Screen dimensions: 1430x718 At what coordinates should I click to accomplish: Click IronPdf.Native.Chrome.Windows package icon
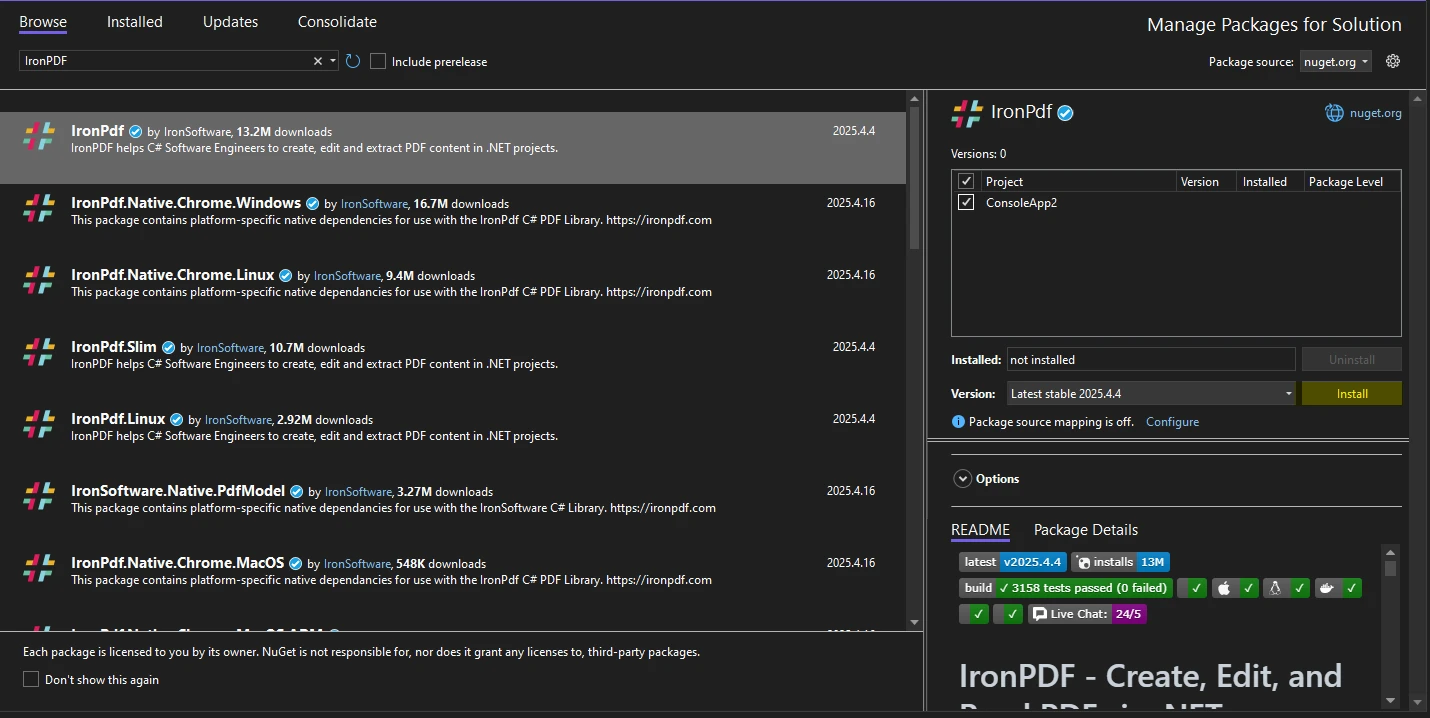point(39,210)
